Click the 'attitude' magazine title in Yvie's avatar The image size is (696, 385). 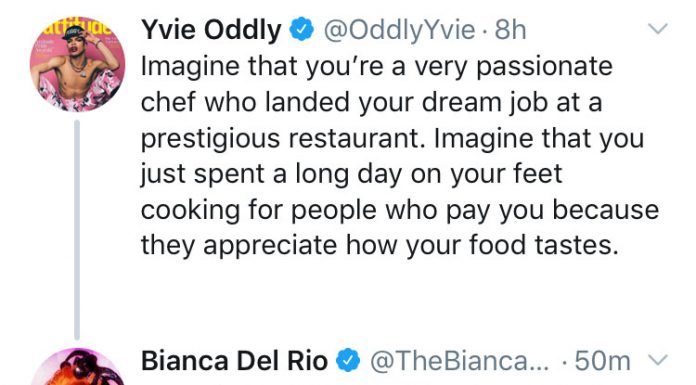pyautogui.click(x=77, y=28)
